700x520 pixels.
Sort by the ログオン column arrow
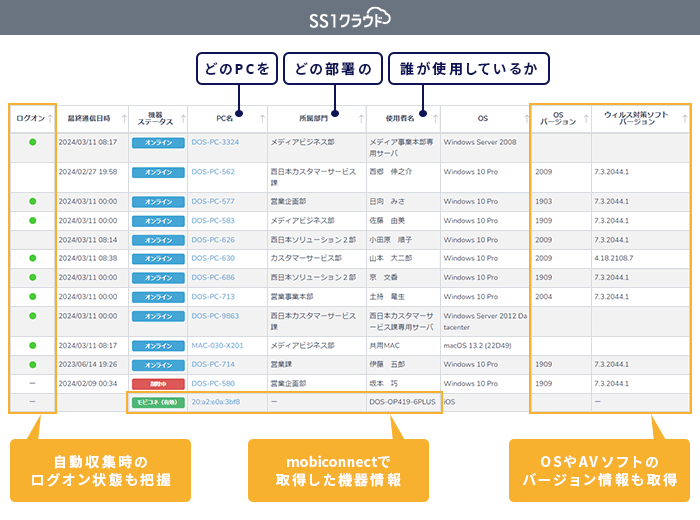coord(50,119)
